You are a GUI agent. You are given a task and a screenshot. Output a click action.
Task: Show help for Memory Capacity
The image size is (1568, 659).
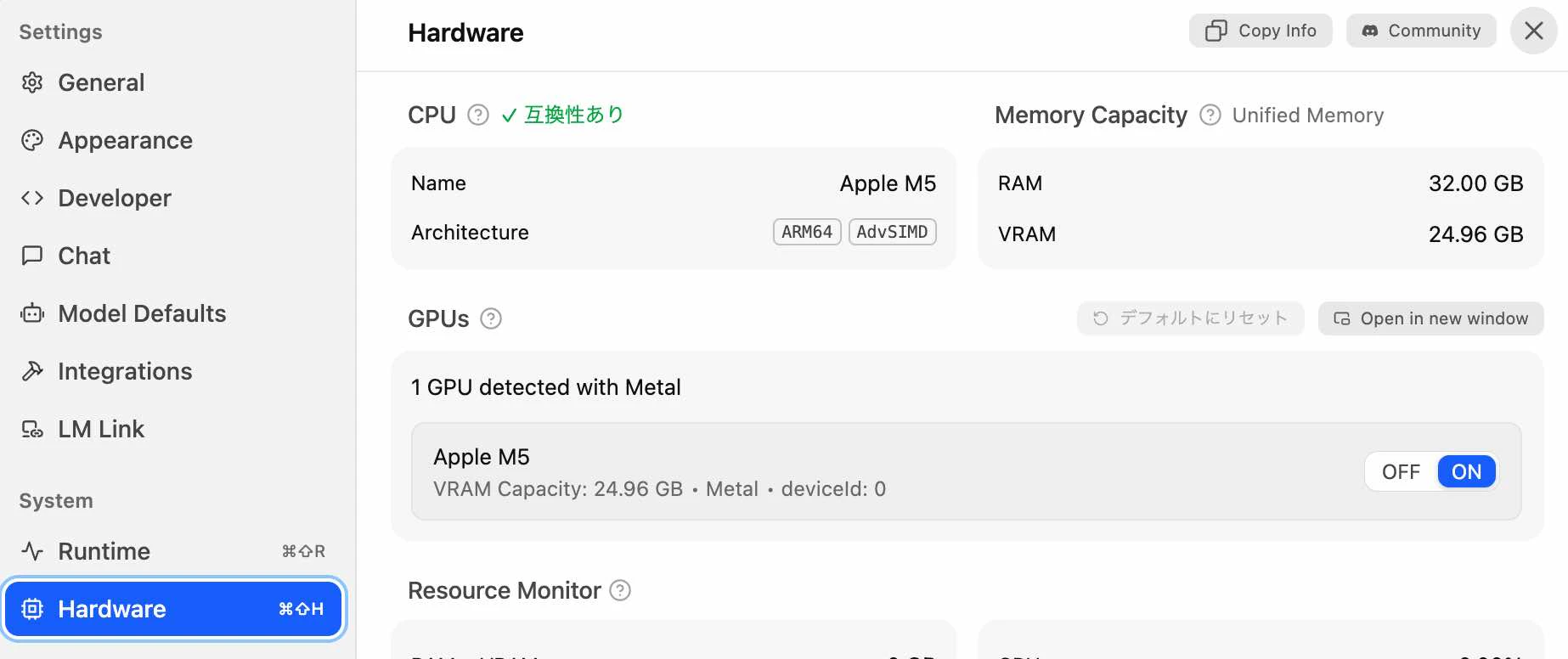[x=1210, y=115]
